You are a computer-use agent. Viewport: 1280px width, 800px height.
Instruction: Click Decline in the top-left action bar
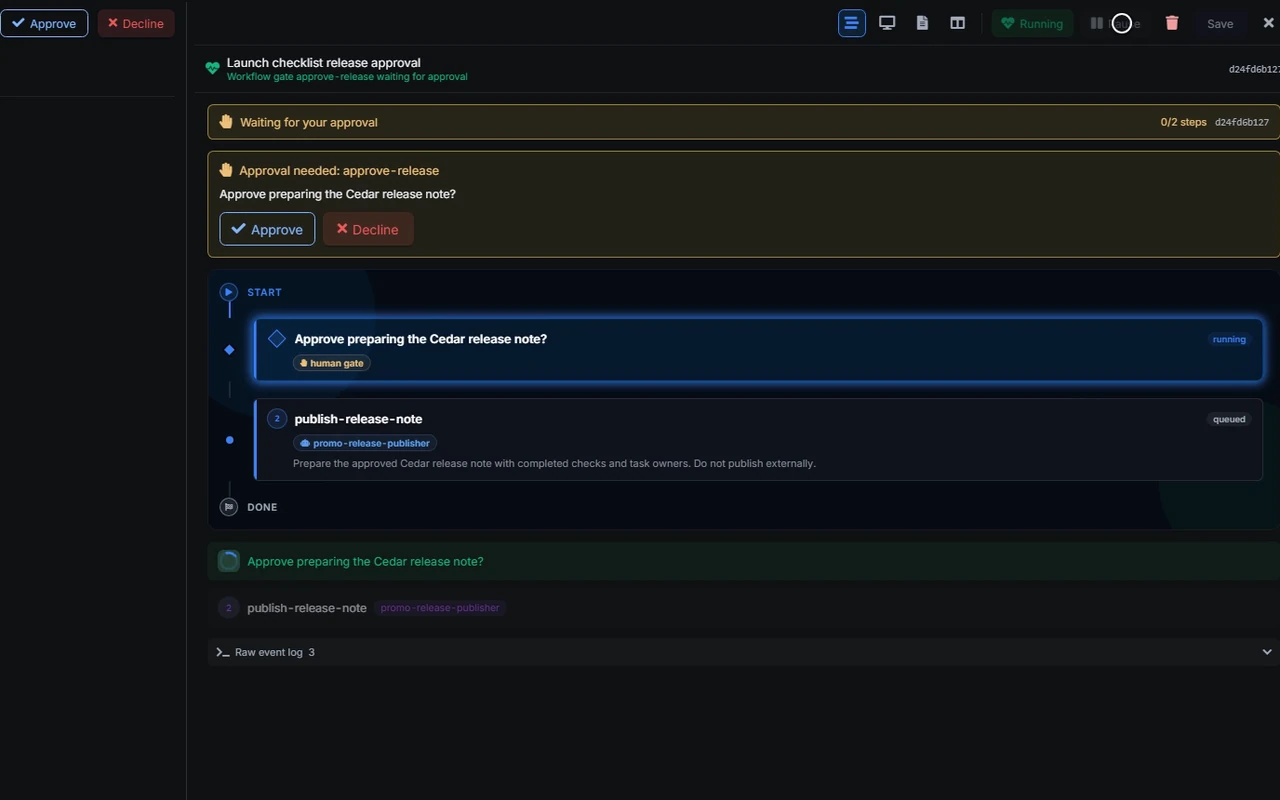136,23
